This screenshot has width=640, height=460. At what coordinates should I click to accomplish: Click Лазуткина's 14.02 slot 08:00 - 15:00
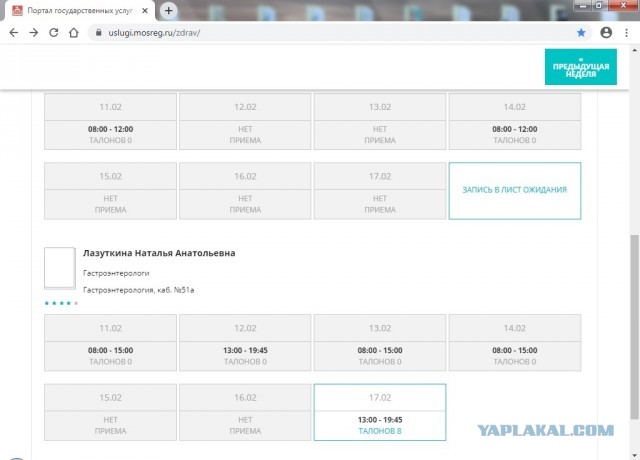(515, 343)
